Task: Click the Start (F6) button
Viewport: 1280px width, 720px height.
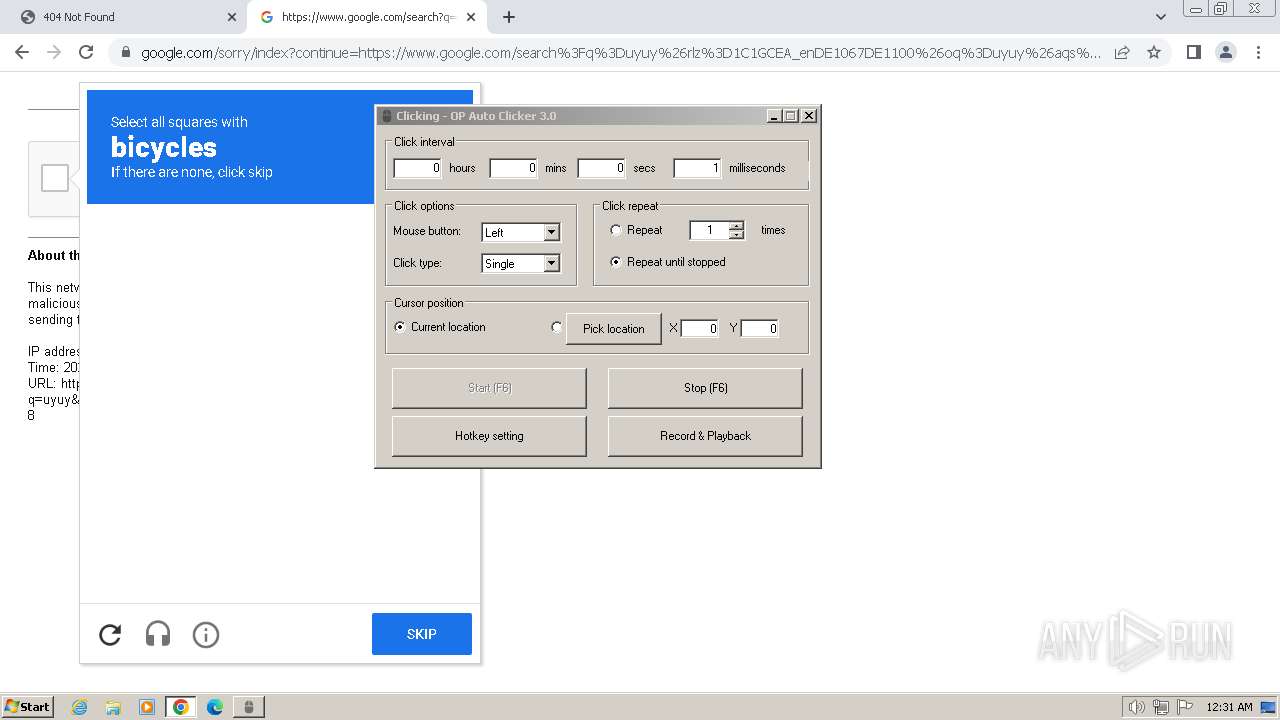Action: [x=489, y=388]
